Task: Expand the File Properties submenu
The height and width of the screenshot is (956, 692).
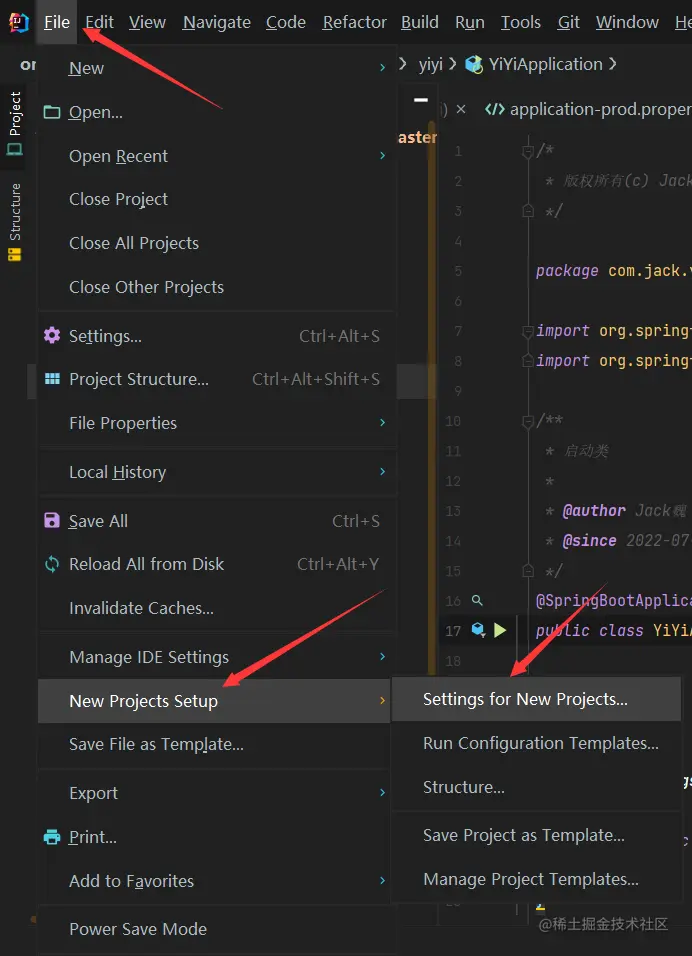Action: 382,423
